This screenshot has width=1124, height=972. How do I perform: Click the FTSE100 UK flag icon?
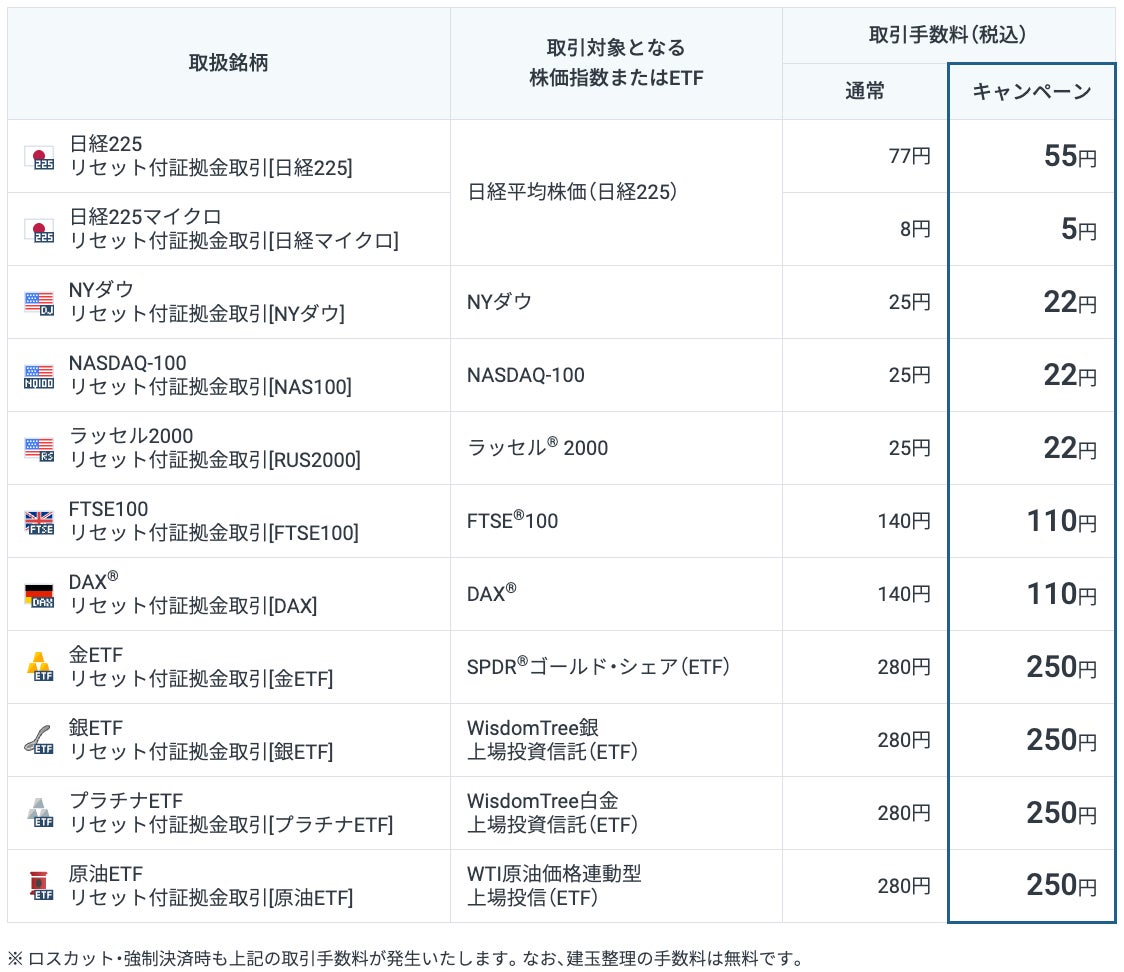click(39, 522)
